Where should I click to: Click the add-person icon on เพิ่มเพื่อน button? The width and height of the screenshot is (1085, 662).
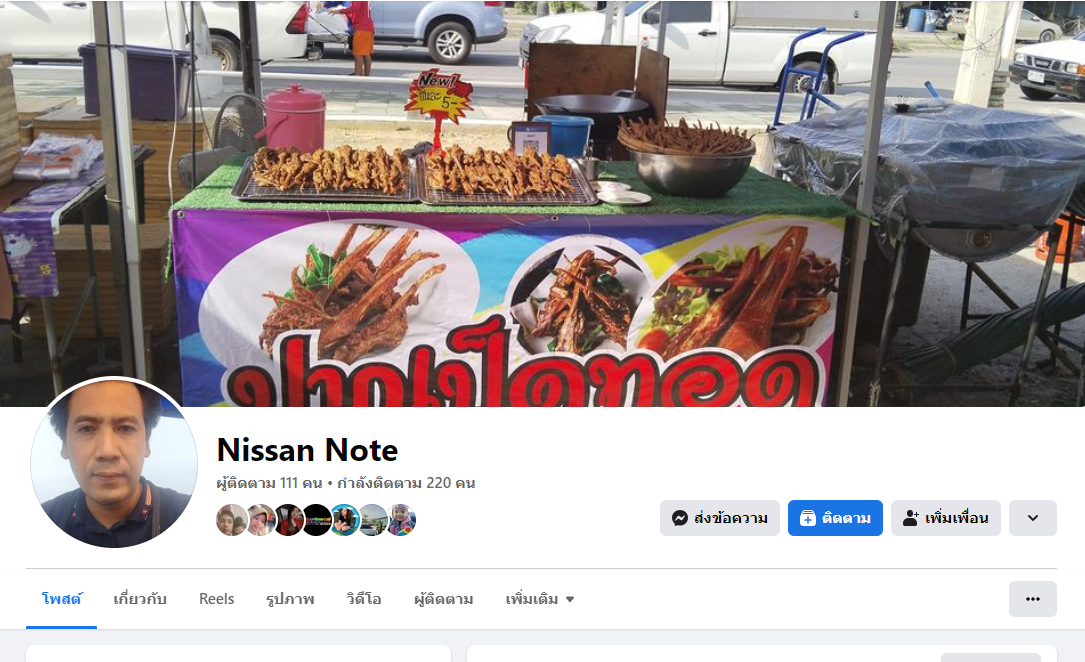(x=911, y=518)
